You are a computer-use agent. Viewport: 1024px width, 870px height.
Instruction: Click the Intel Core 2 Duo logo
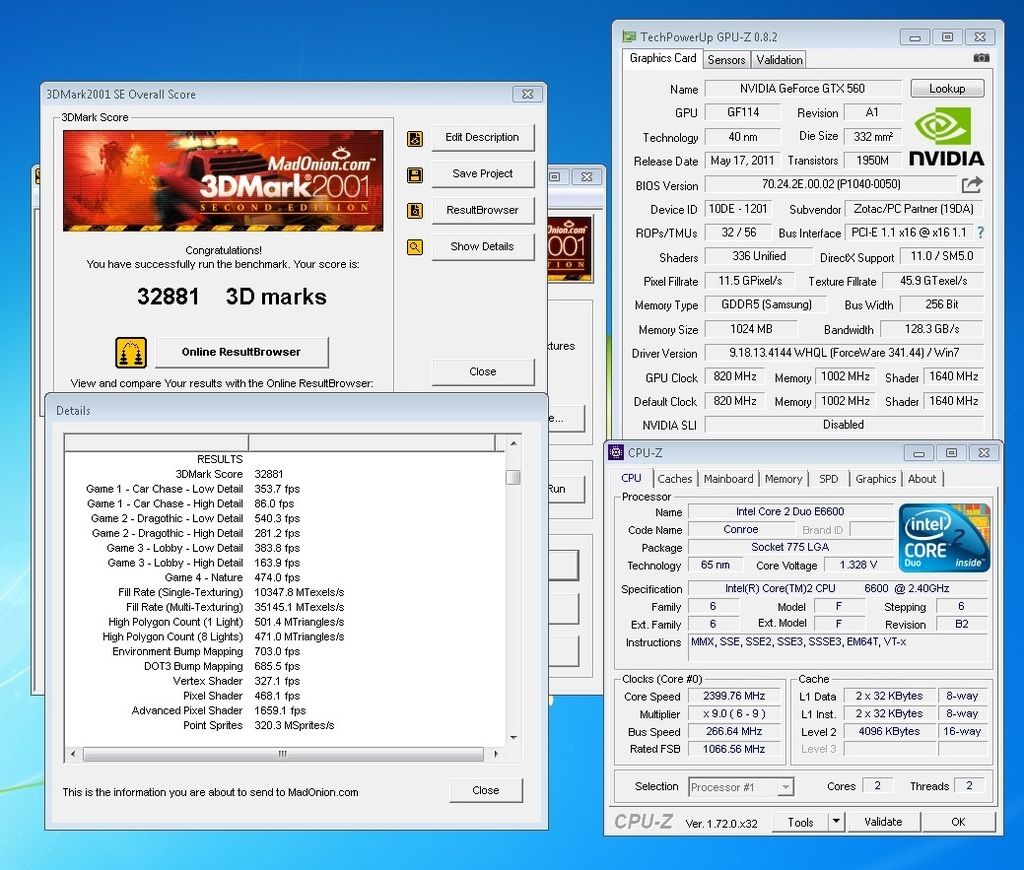click(944, 538)
